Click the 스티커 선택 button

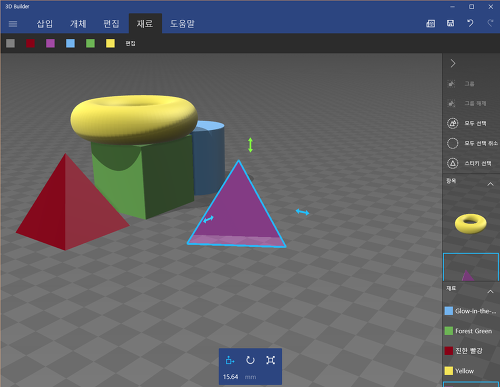pyautogui.click(x=471, y=163)
